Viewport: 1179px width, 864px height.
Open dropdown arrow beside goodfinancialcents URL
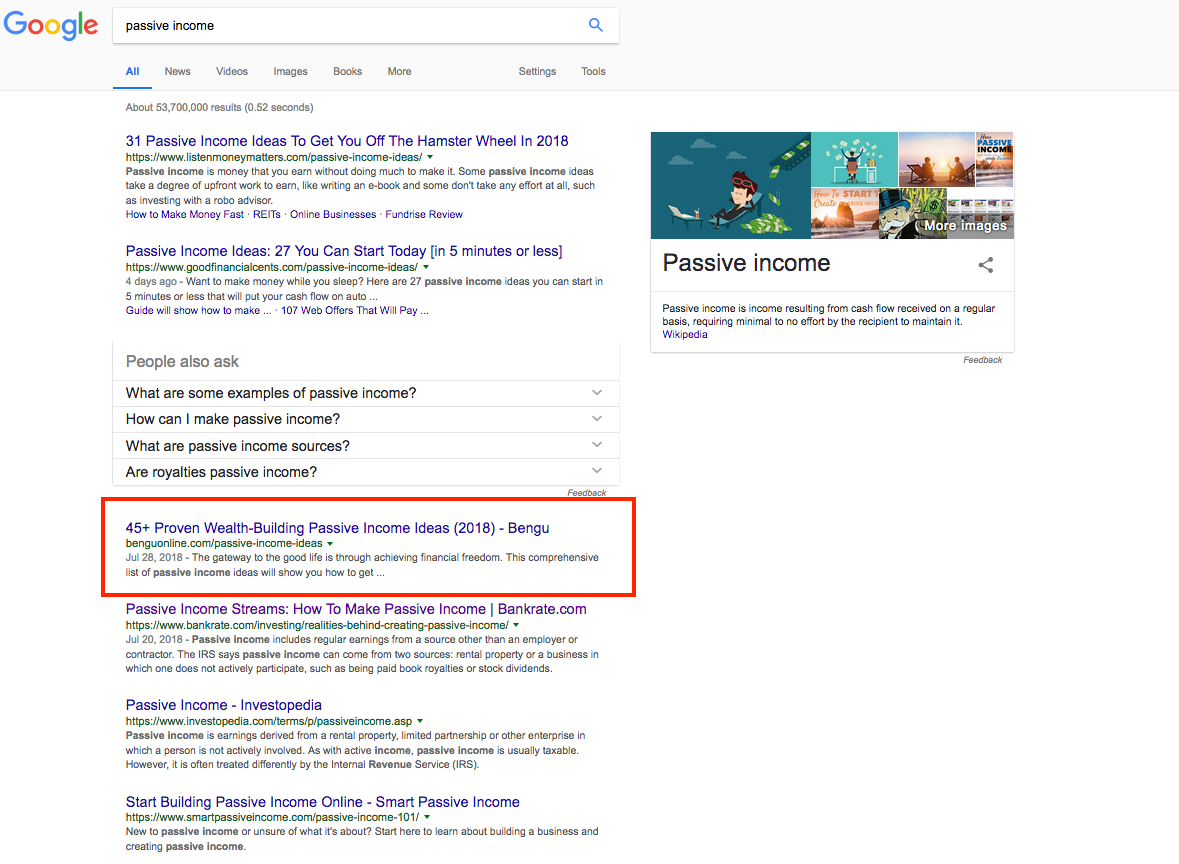click(426, 267)
